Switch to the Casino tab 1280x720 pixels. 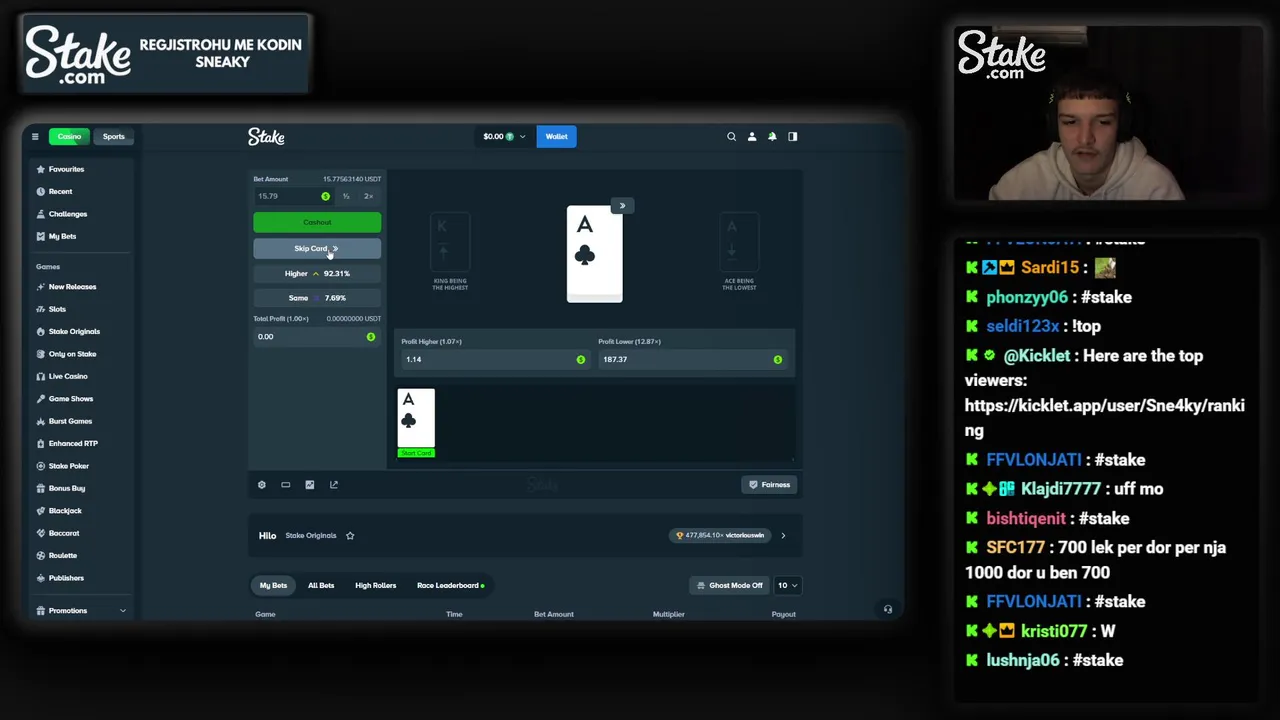[x=69, y=136]
